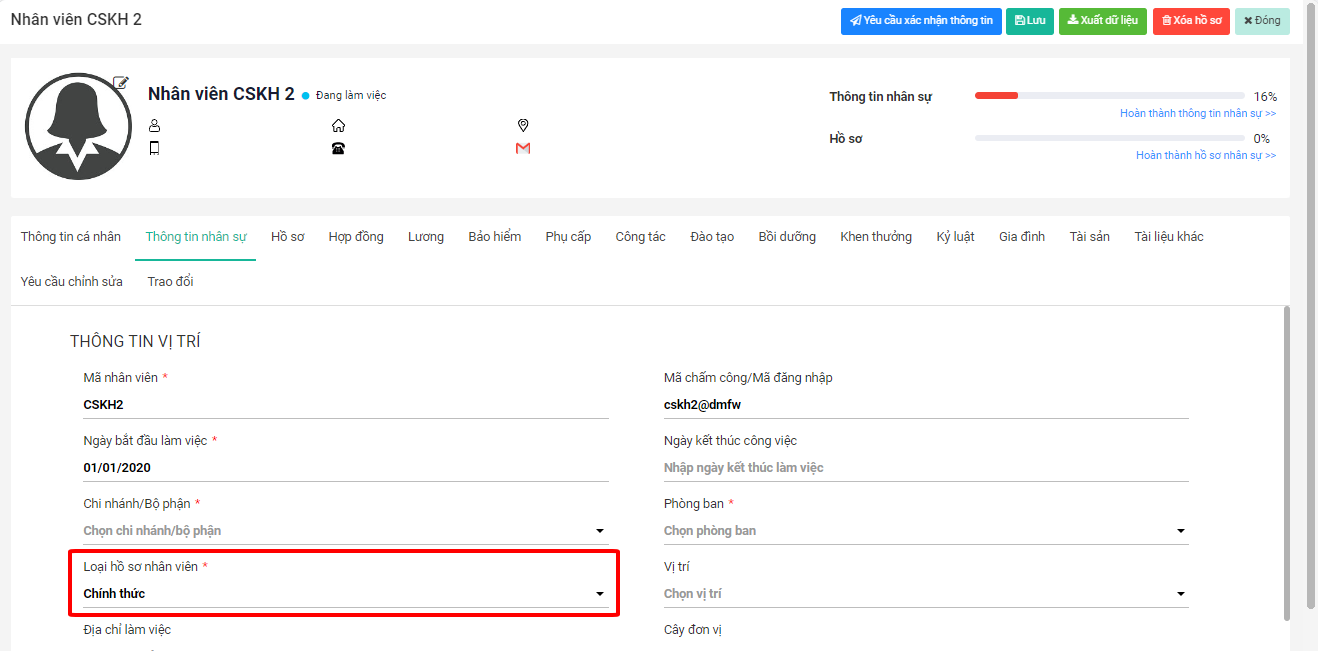The width and height of the screenshot is (1318, 651).
Task: Open the Bảo hiểm tab
Action: (x=495, y=237)
